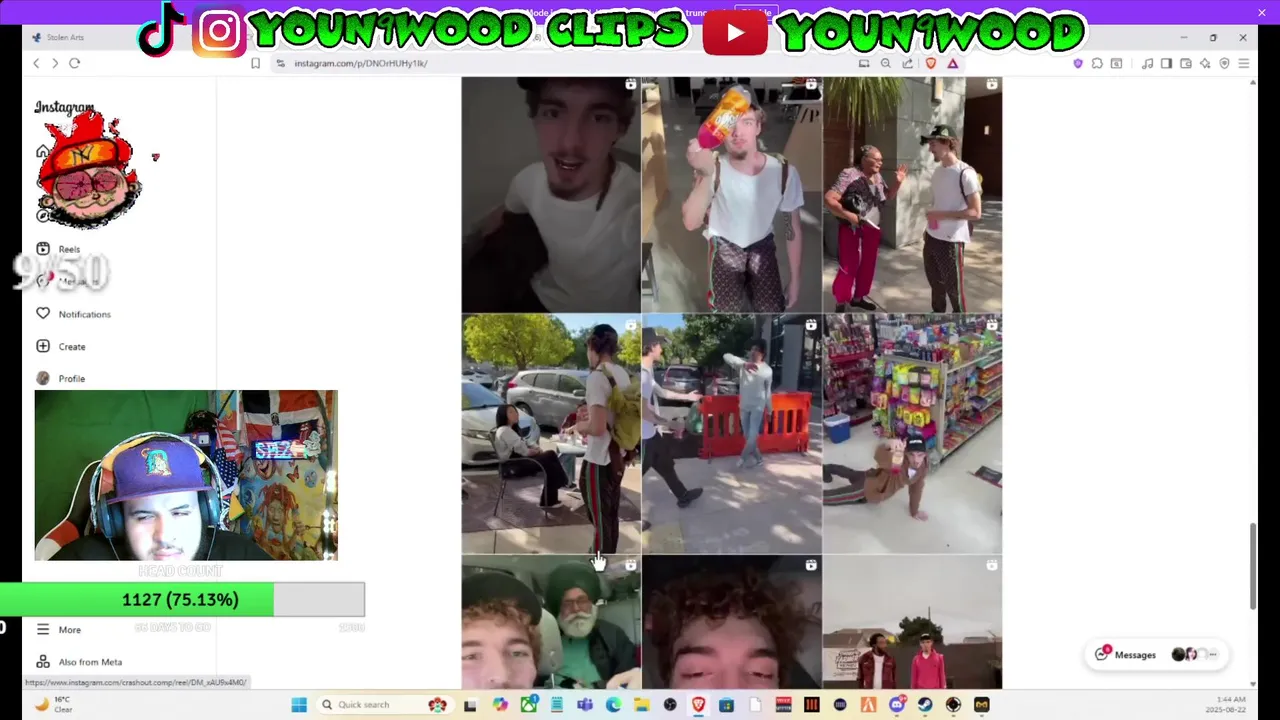Click the share icon in the address bar

click(x=907, y=63)
